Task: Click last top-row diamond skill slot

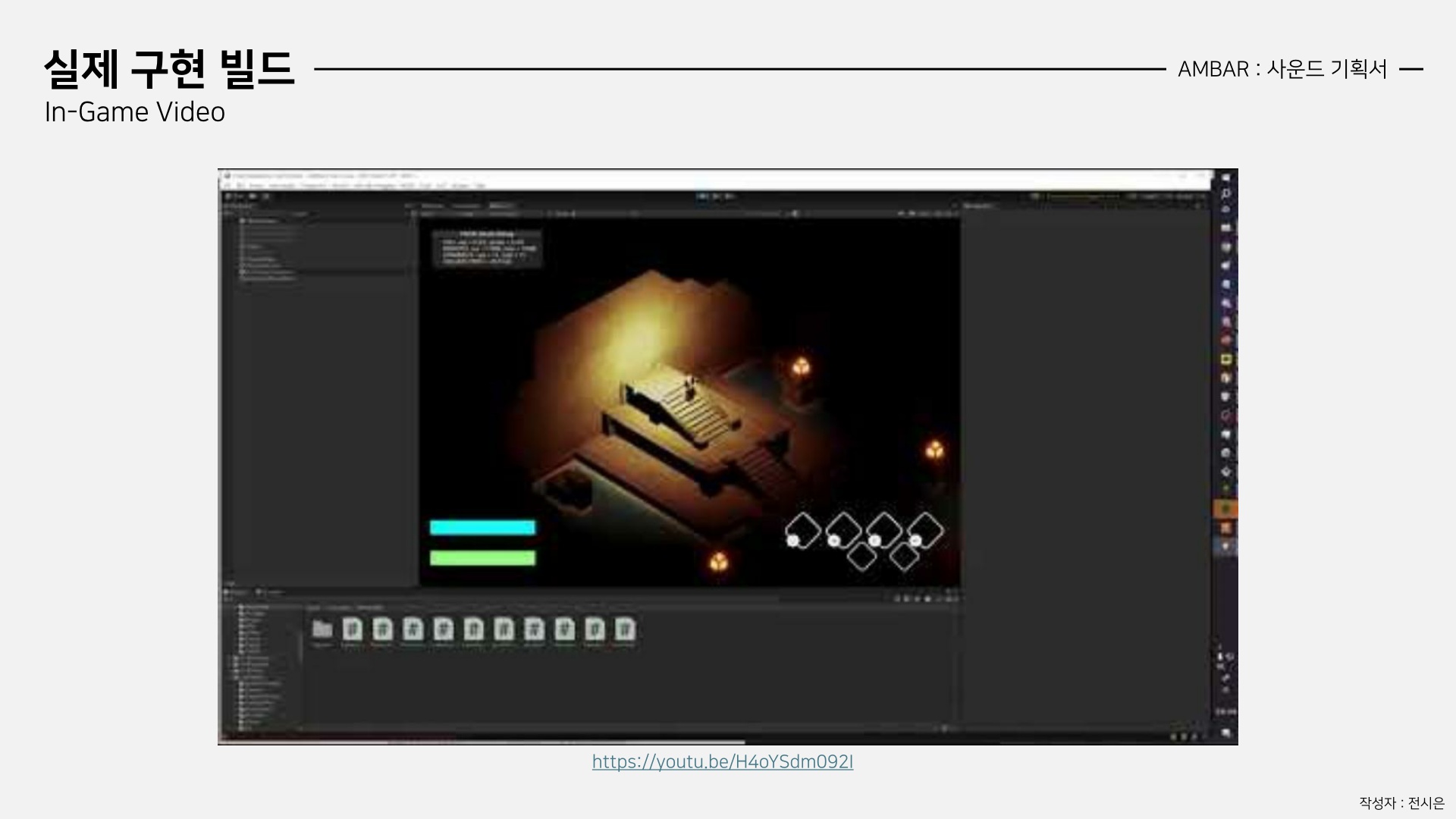Action: [x=925, y=529]
